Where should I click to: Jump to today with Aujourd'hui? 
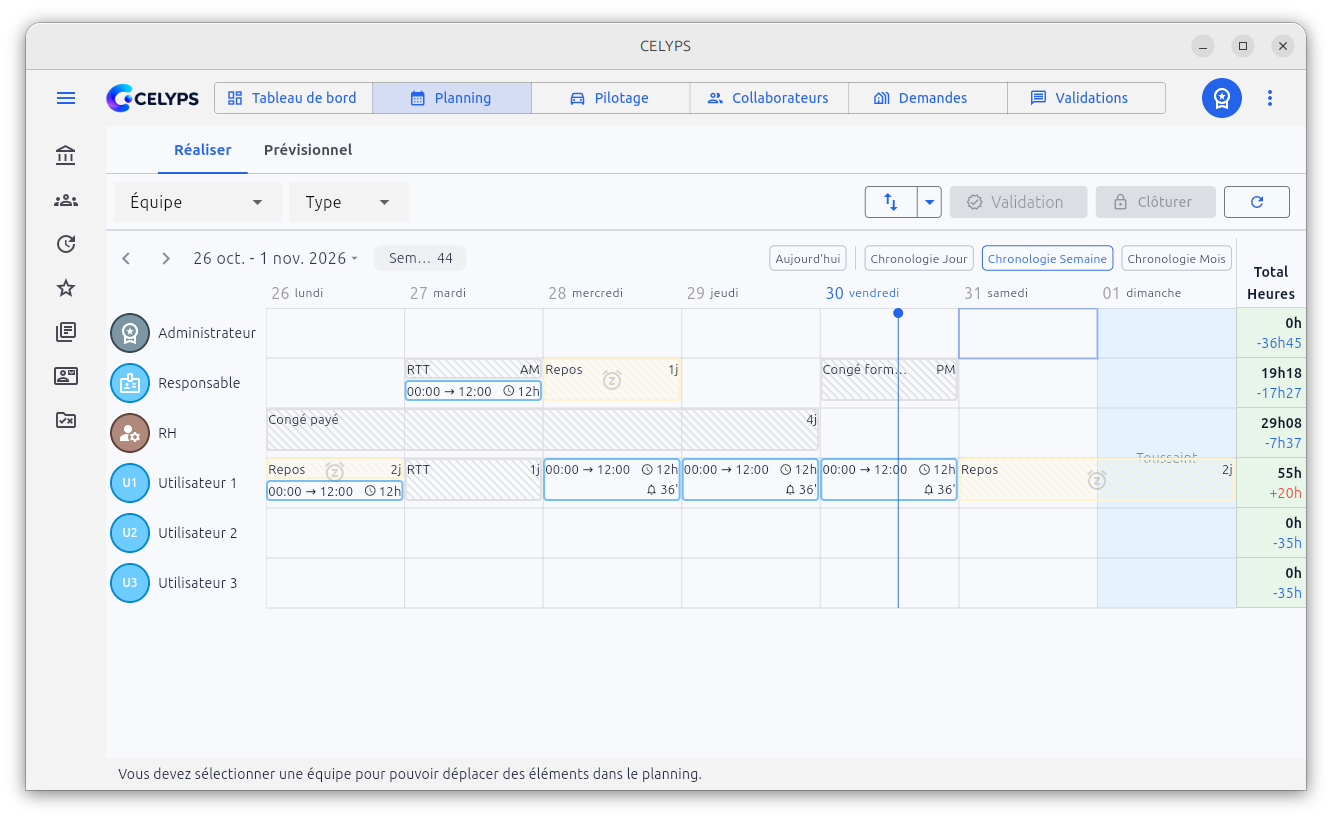coord(808,259)
